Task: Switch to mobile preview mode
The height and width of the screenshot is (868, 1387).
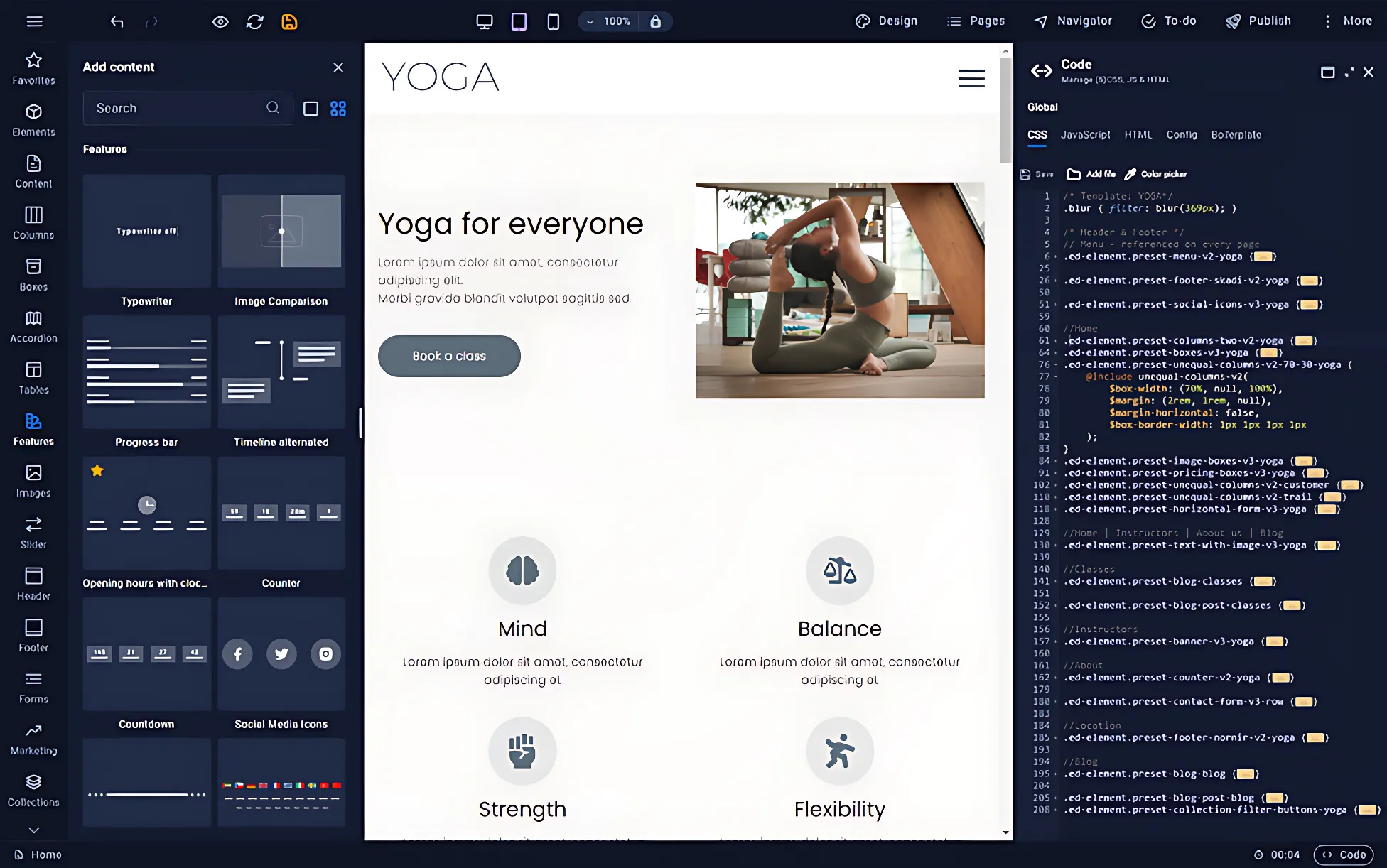Action: click(552, 21)
